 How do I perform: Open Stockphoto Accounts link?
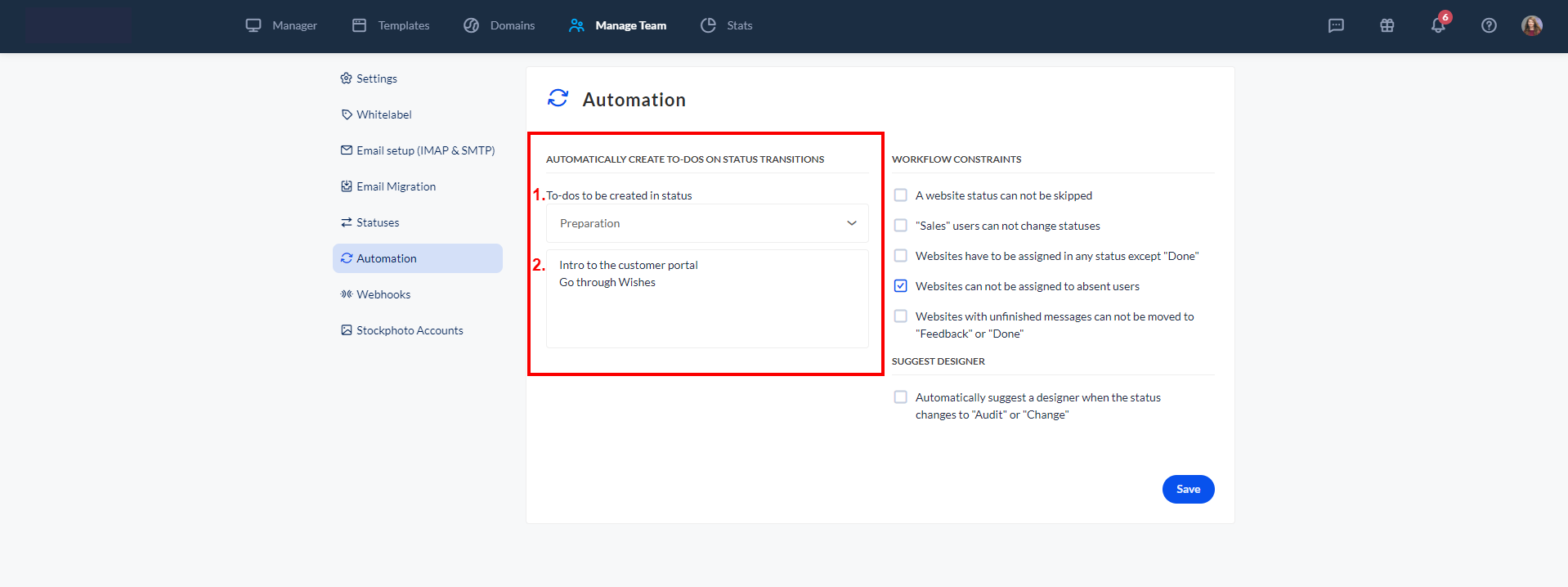tap(409, 330)
